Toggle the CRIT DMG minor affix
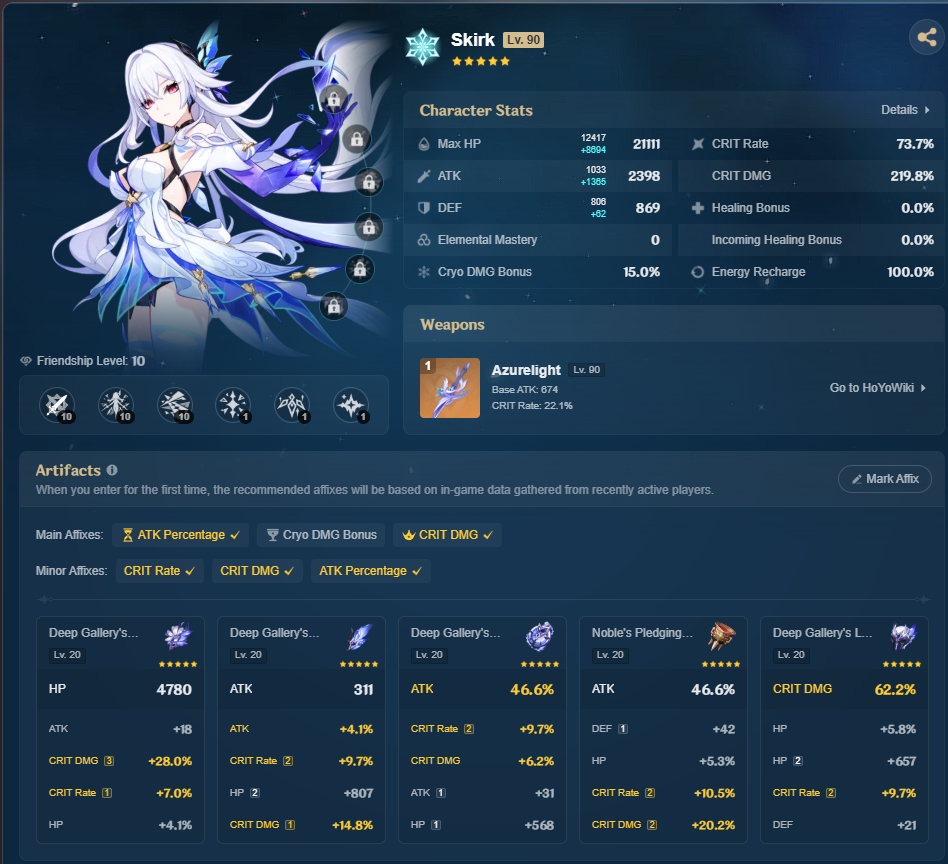Image resolution: width=948 pixels, height=864 pixels. point(257,571)
